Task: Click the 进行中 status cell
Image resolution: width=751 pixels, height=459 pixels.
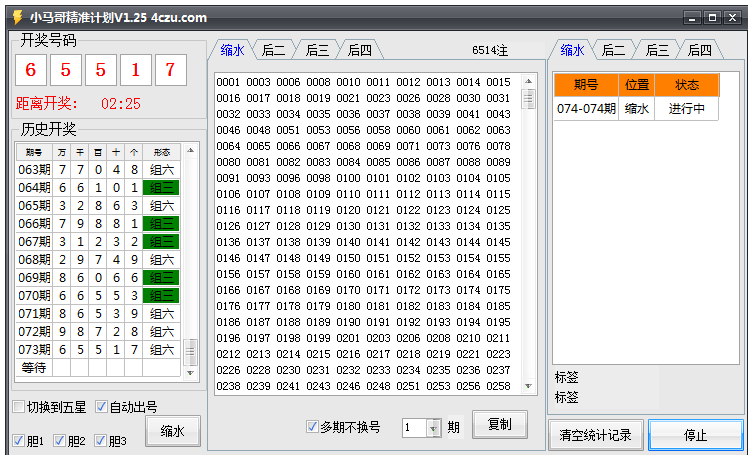Action: (x=687, y=109)
